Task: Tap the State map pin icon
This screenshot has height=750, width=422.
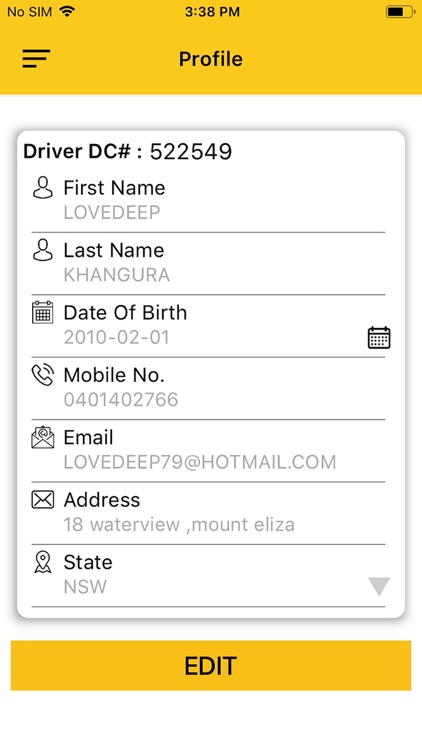Action: tap(43, 562)
